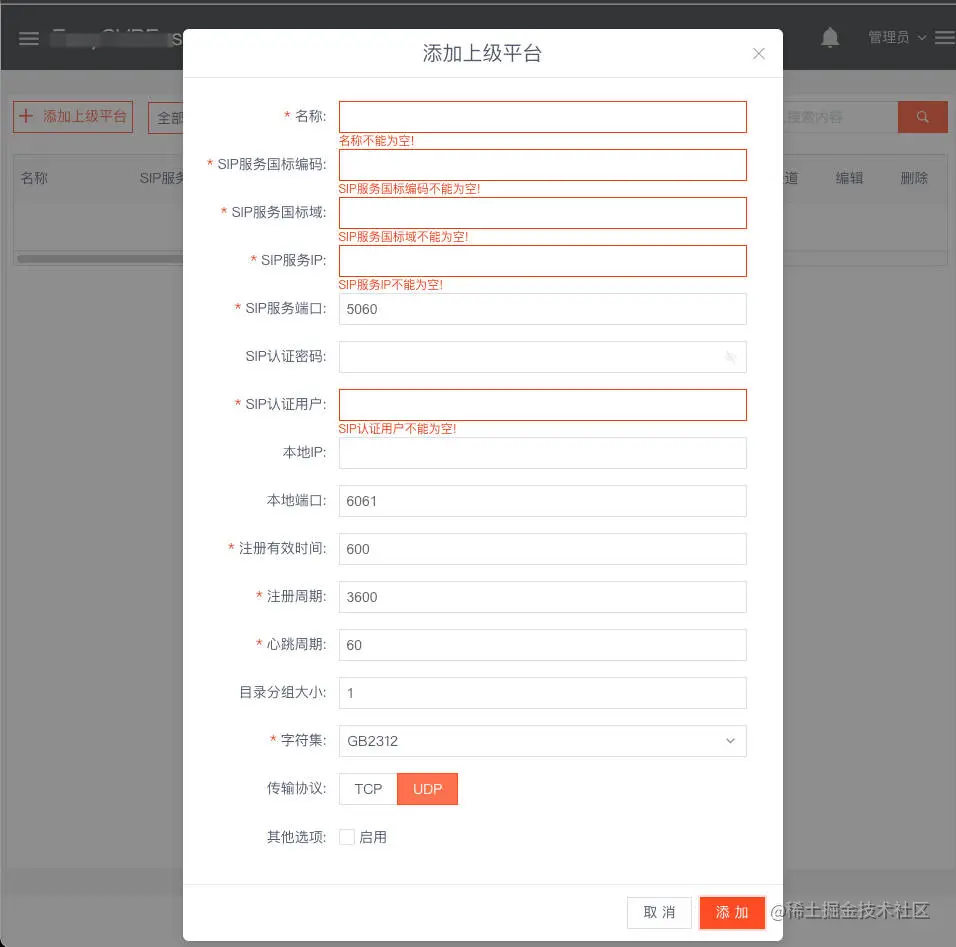Viewport: 956px width, 947px height.
Task: Open the right-side menu lines icon
Action: coord(945,38)
